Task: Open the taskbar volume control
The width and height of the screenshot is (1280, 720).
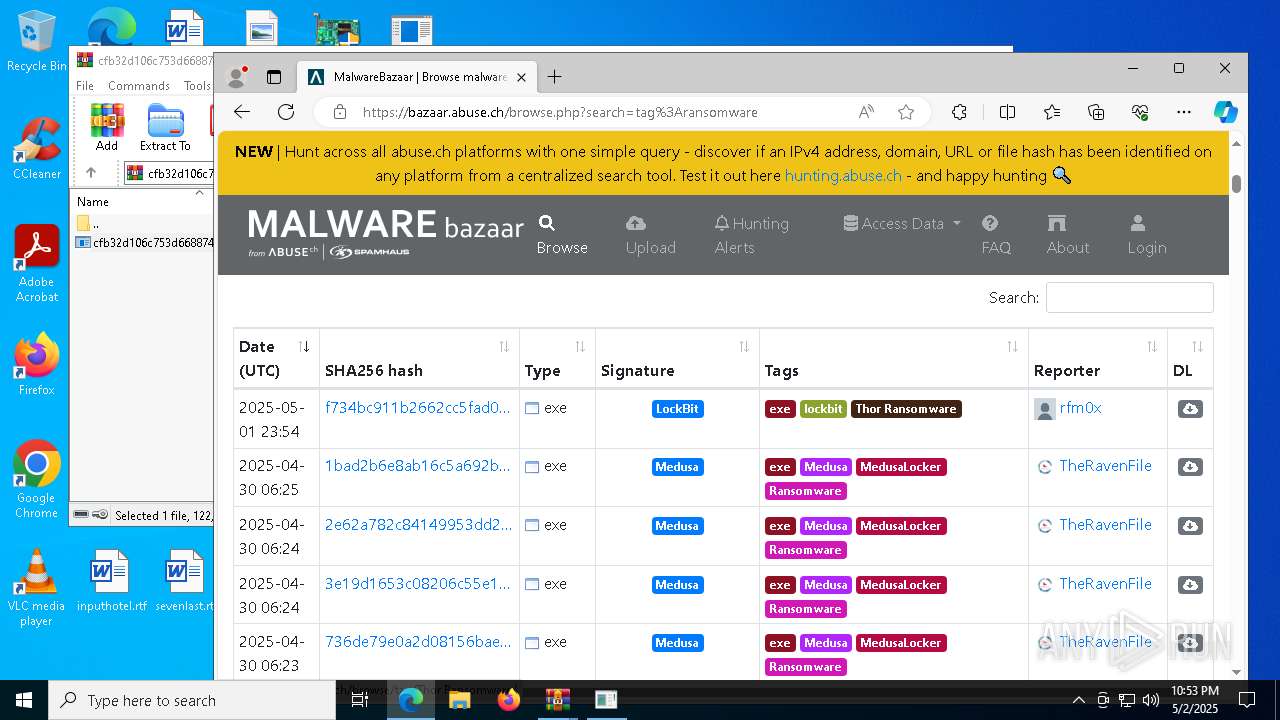Action: pos(1150,700)
